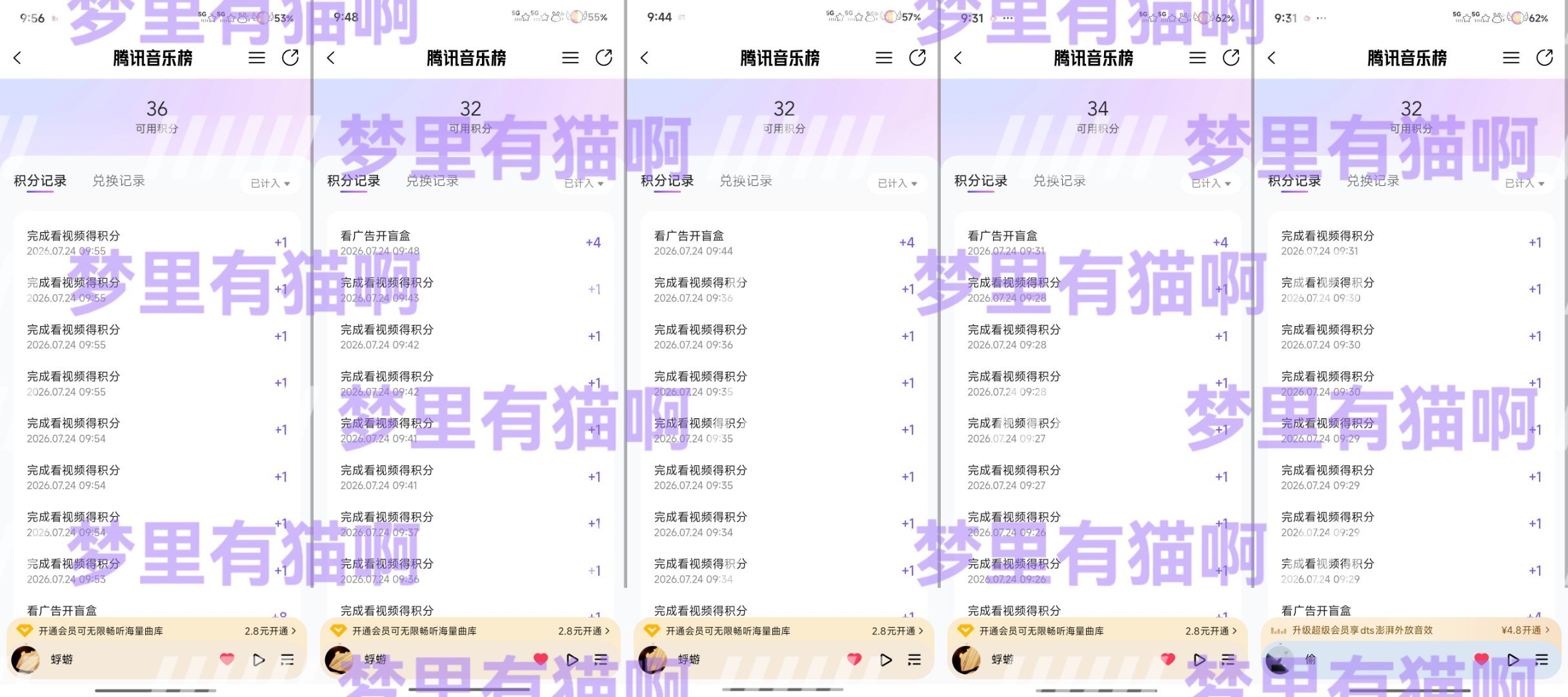Tap the circular arrow icon on the 9:44 screen
Screen dimensions: 1568x697
[x=918, y=58]
